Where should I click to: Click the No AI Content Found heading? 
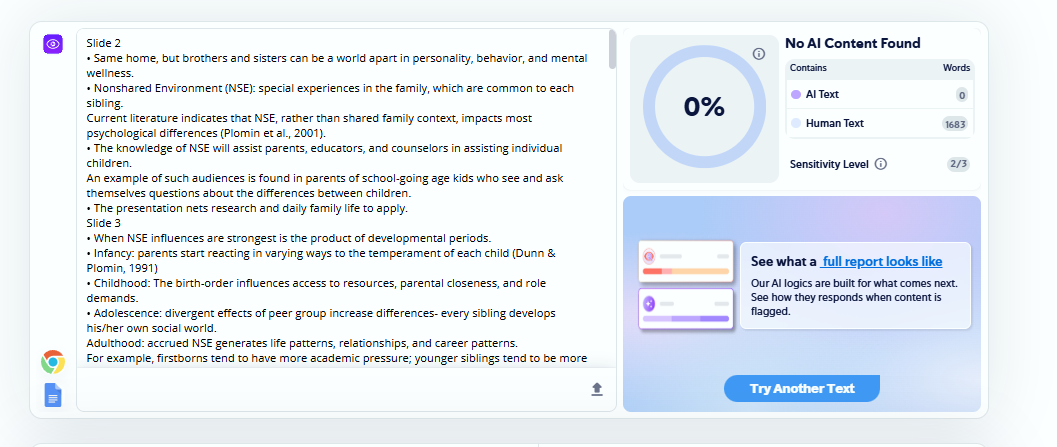click(x=853, y=43)
